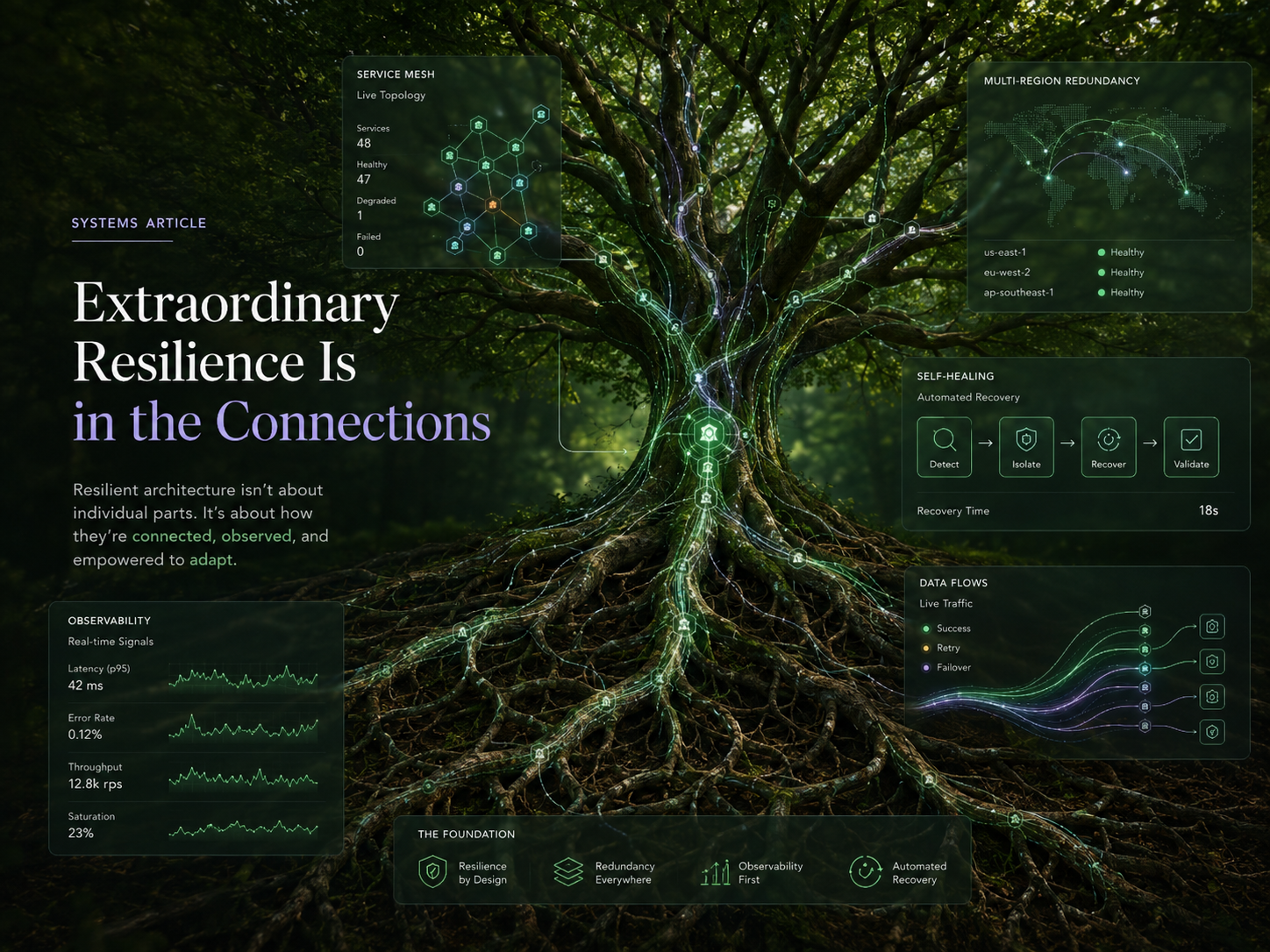The image size is (1270, 952).
Task: Click the saturation value '23%'
Action: coord(81,833)
